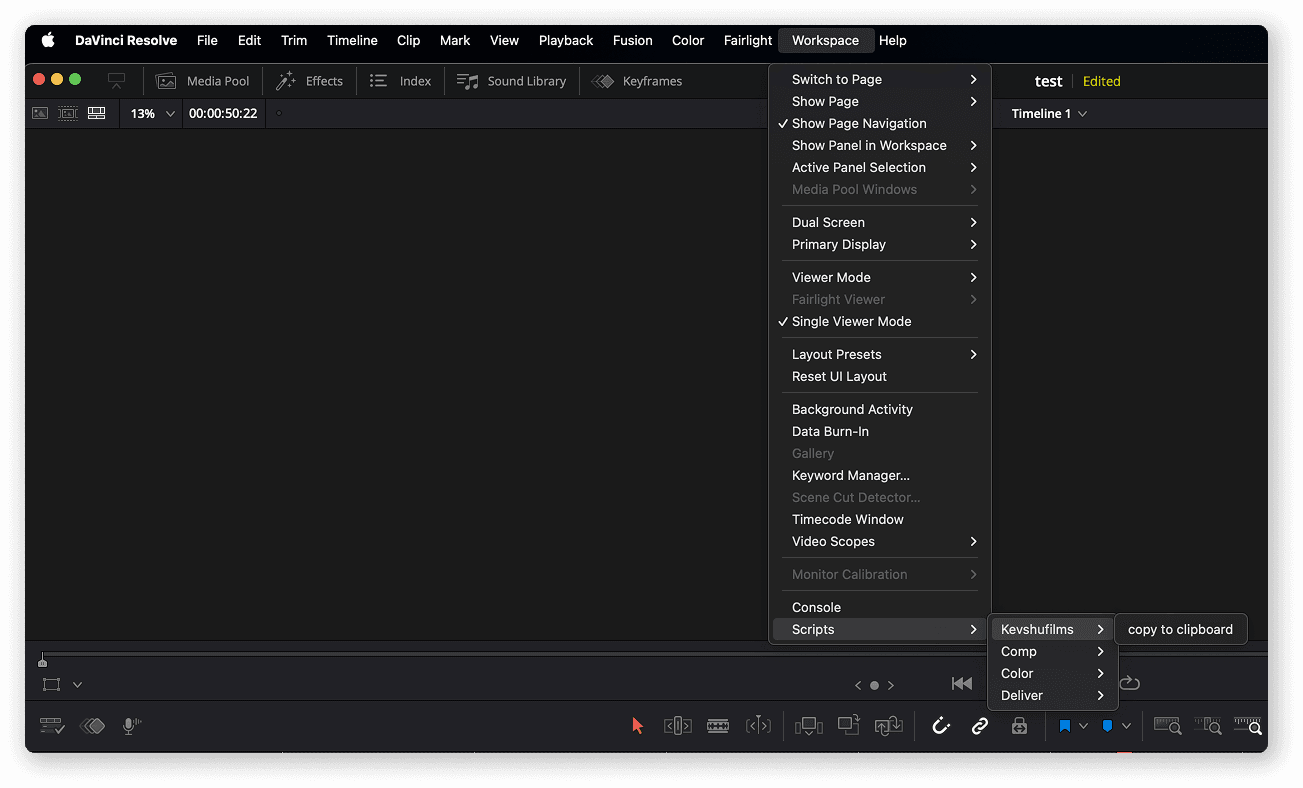Expand the Primary Display submenu

(x=880, y=244)
